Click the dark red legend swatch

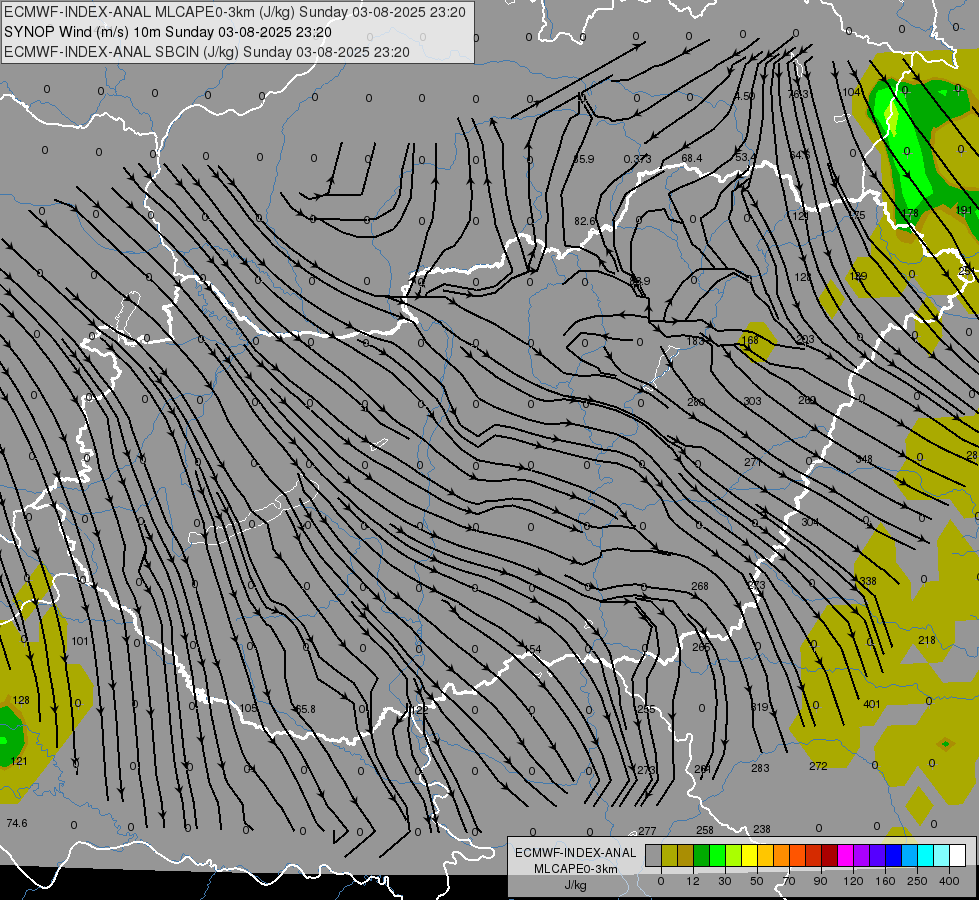829,855
